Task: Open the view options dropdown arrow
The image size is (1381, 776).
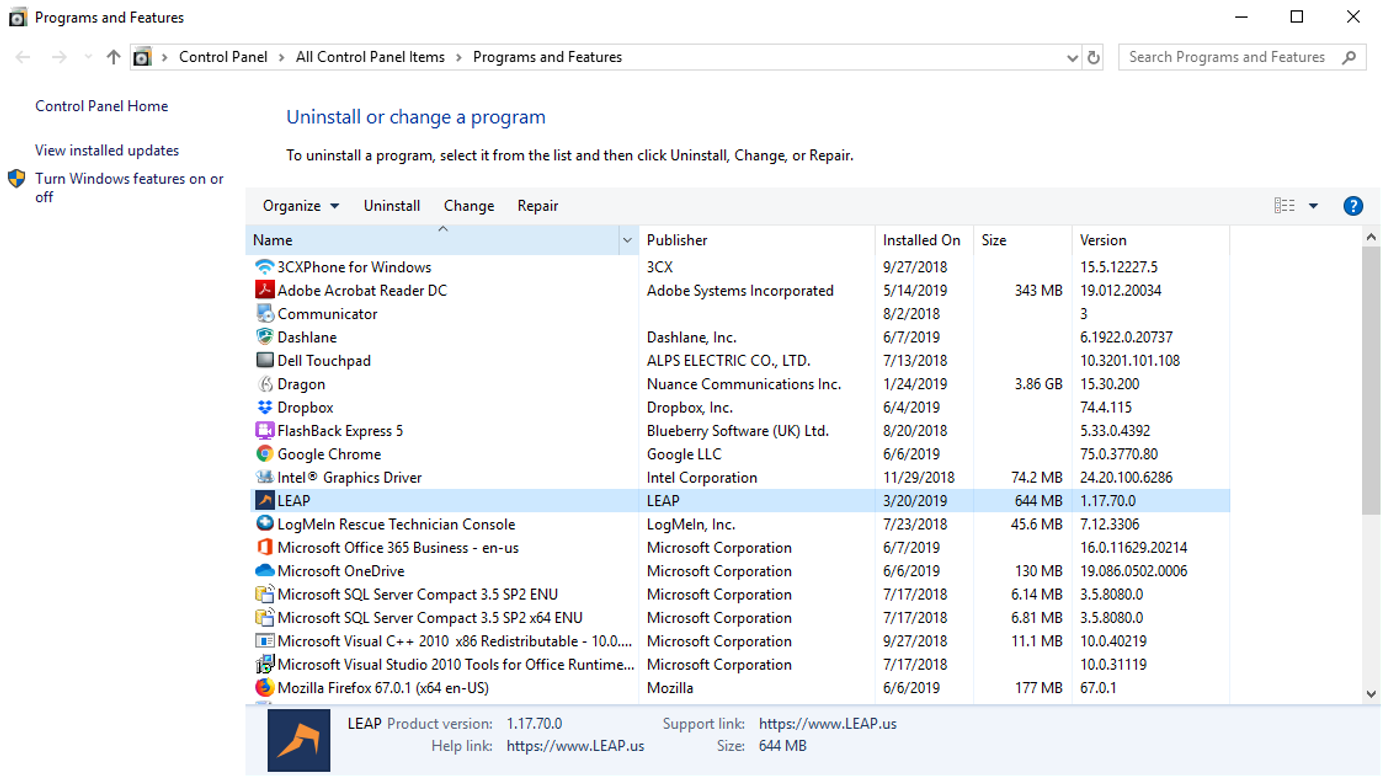Action: click(x=1313, y=206)
